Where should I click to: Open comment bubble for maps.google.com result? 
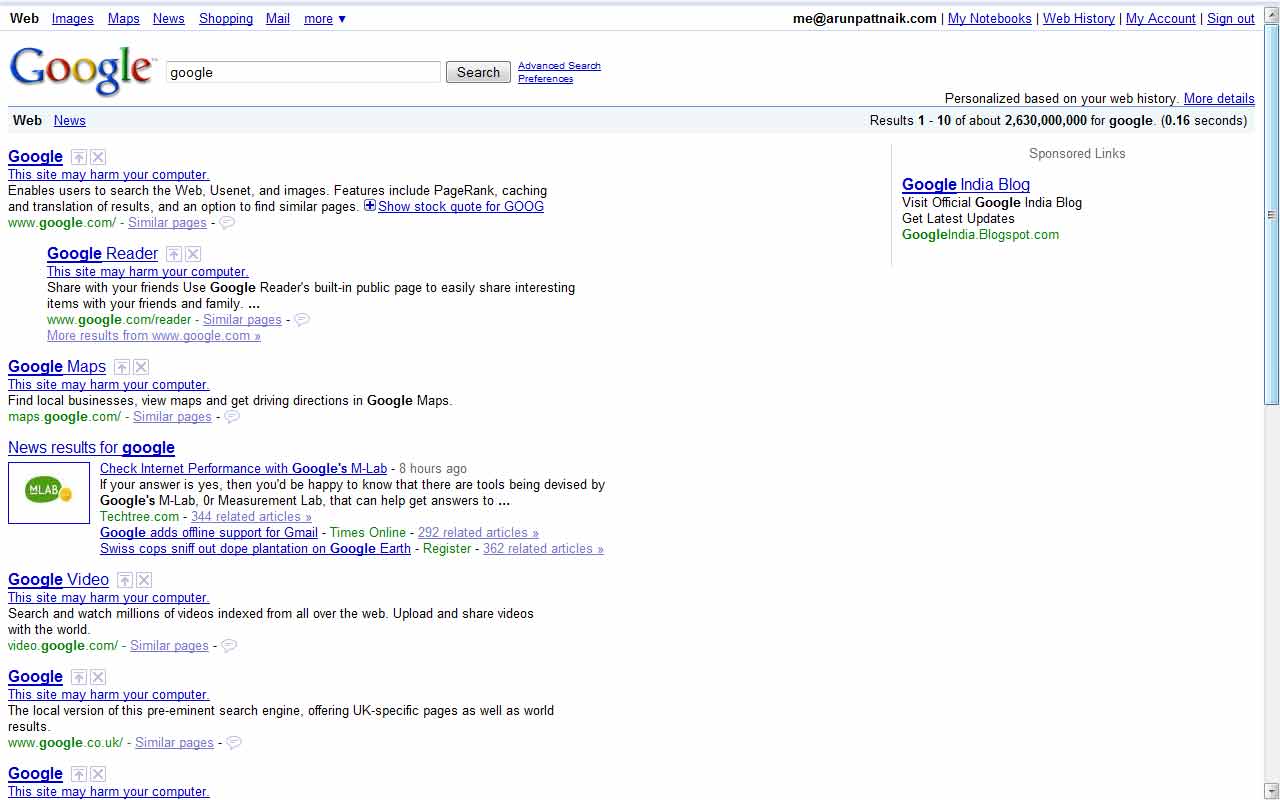232,417
